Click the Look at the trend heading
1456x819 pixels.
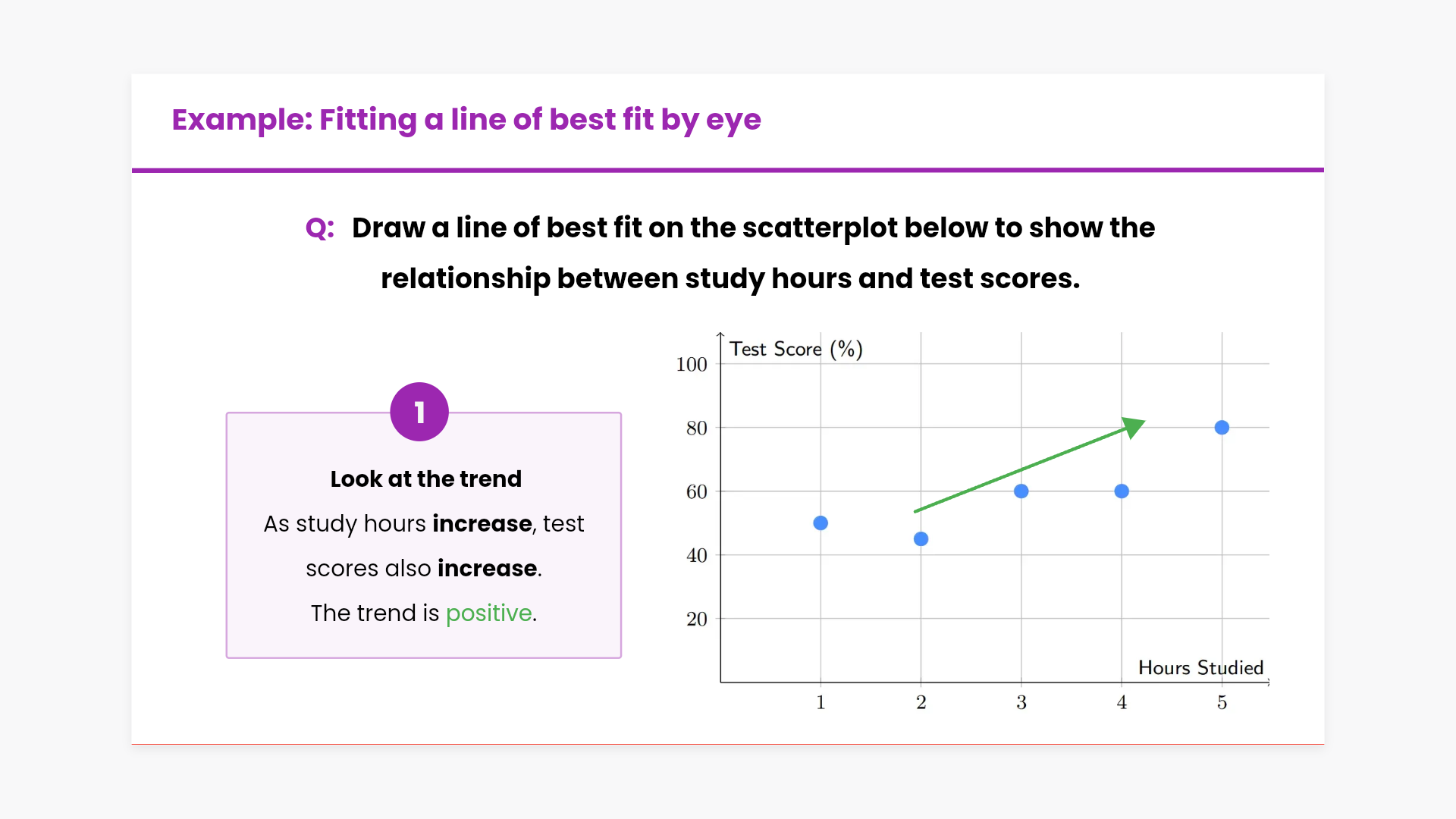pyautogui.click(x=425, y=479)
